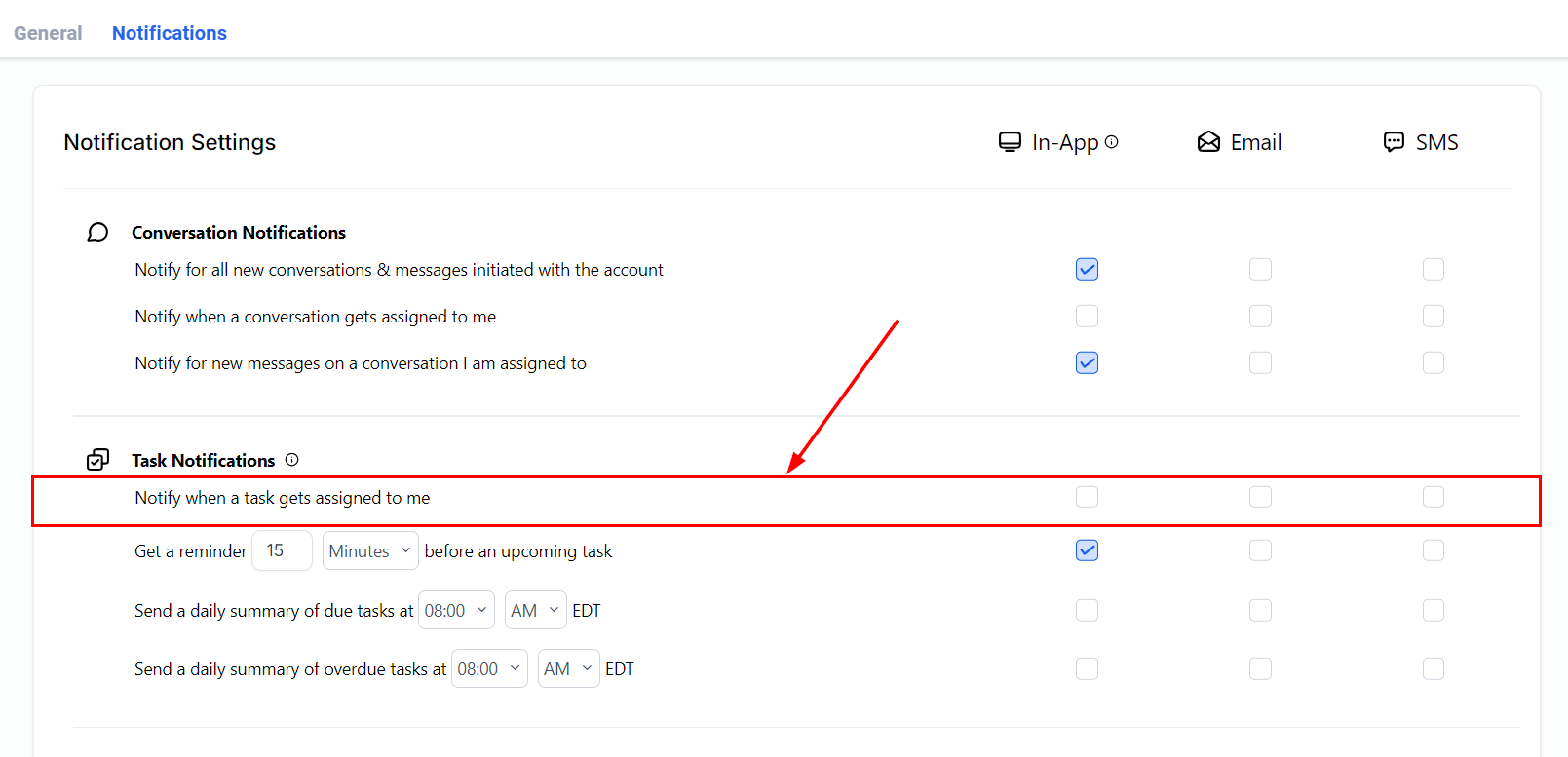Disable In-App for all new conversations
The width and height of the screenshot is (1568, 757).
1087,269
